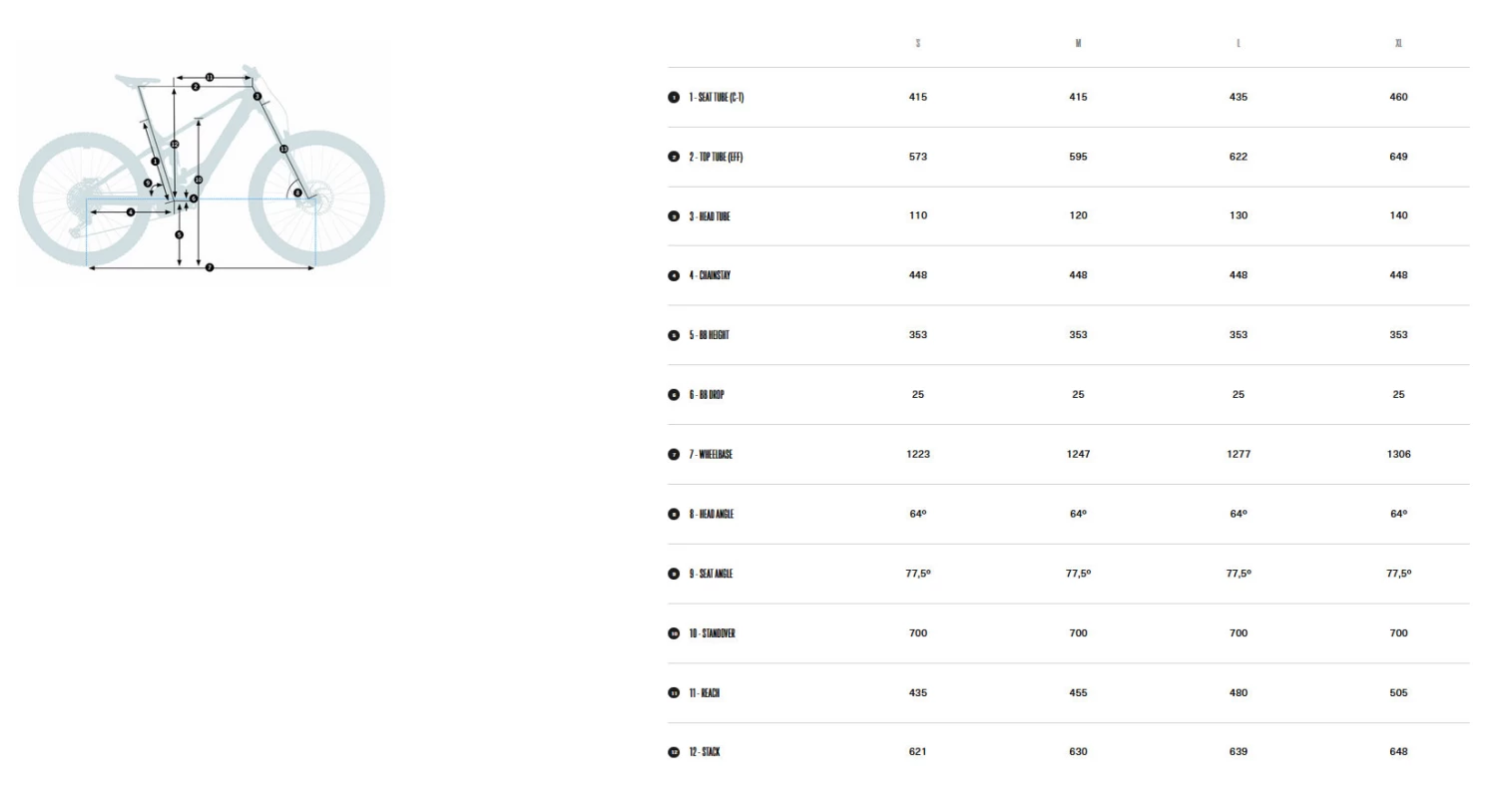Screen dimensions: 1497x812
Task: Click the "10 - Standover" row label
Action: (712, 633)
